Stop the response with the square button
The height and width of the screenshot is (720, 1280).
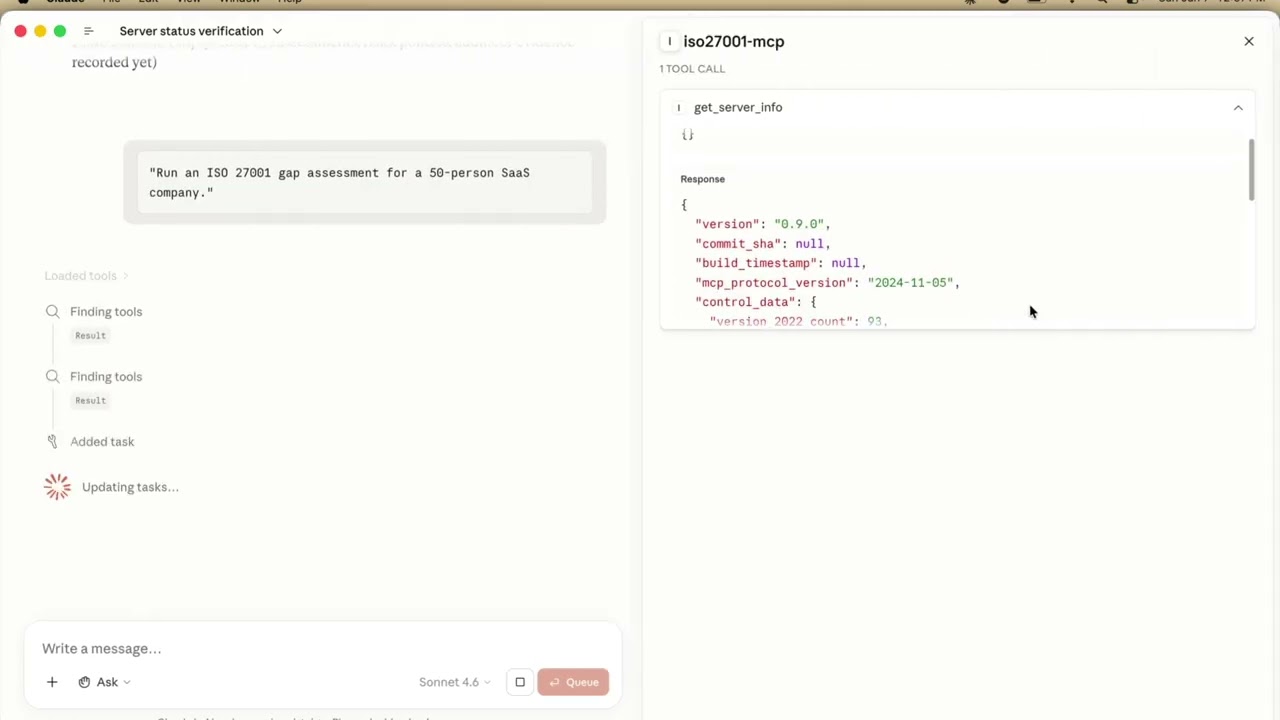coord(520,682)
